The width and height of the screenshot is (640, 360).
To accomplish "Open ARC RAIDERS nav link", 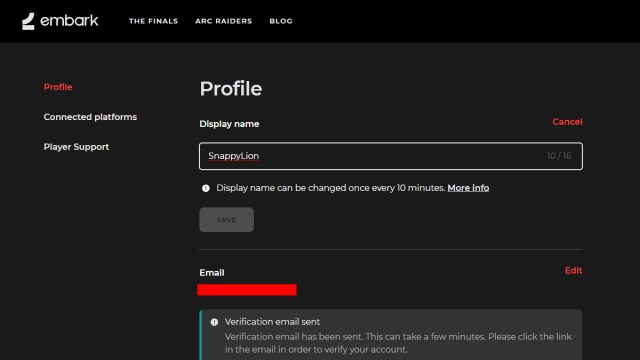I will (224, 21).
